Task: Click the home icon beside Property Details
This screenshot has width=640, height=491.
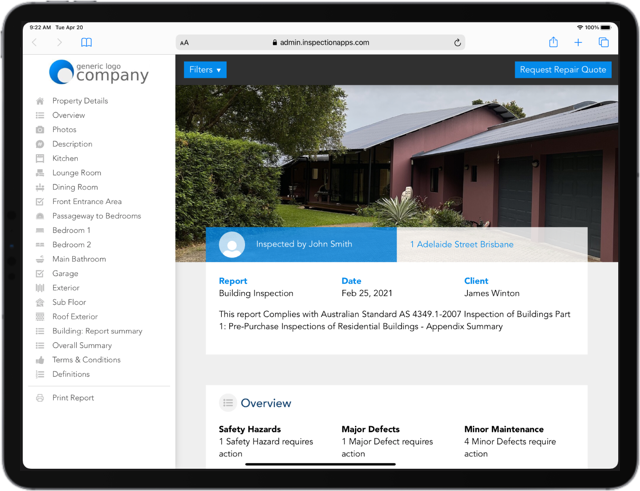Action: 40,101
